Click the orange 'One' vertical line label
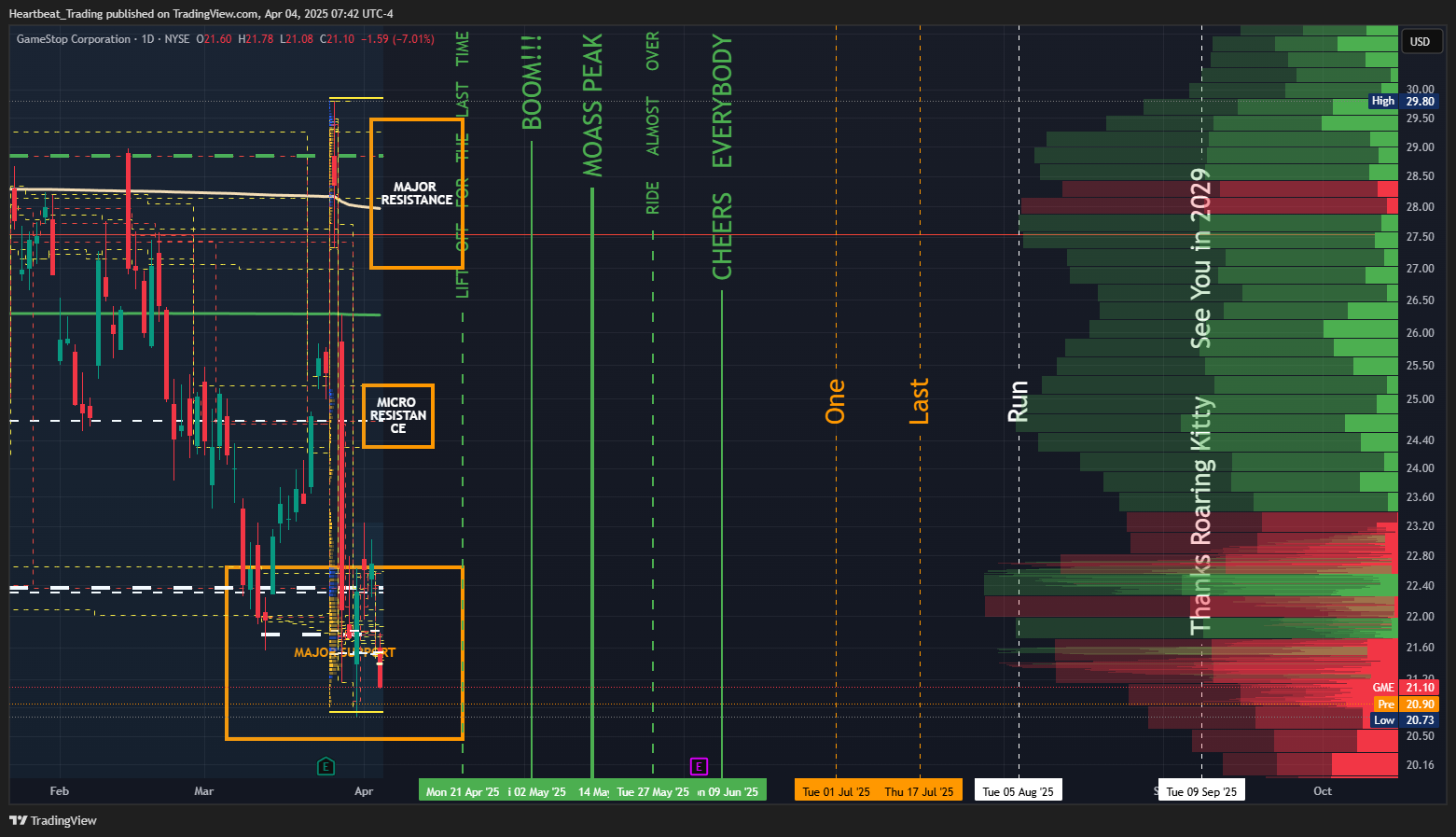This screenshot has width=1456, height=837. (x=835, y=401)
